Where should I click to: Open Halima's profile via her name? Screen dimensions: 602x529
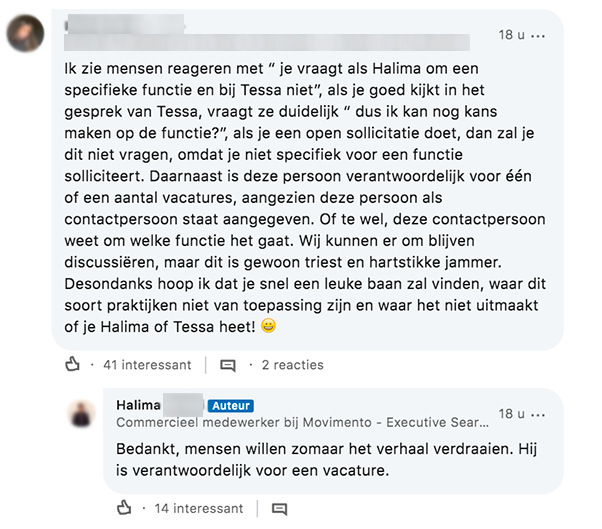[138, 406]
